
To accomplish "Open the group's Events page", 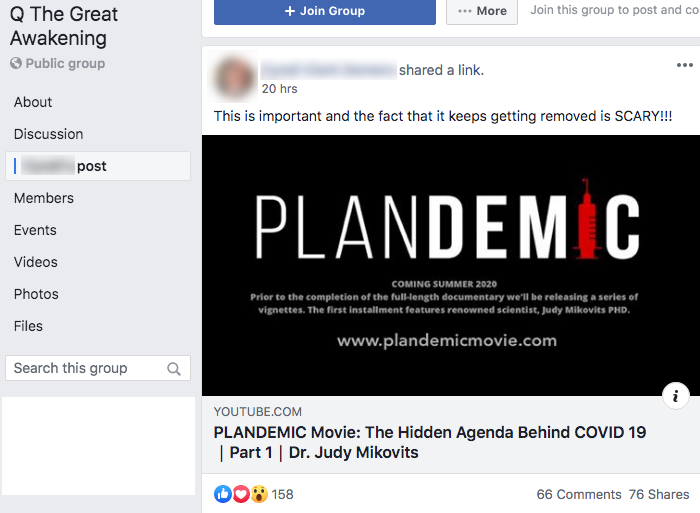I will tap(35, 230).
